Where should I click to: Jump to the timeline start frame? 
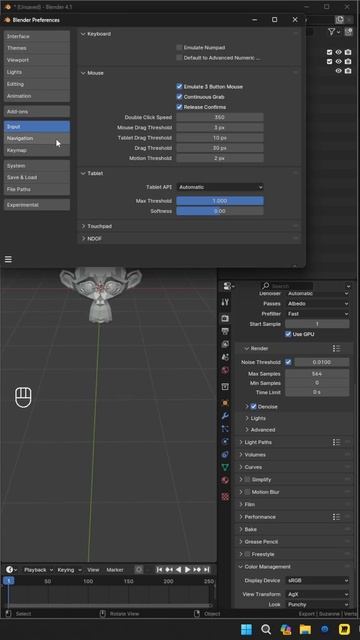pyautogui.click(x=160, y=569)
